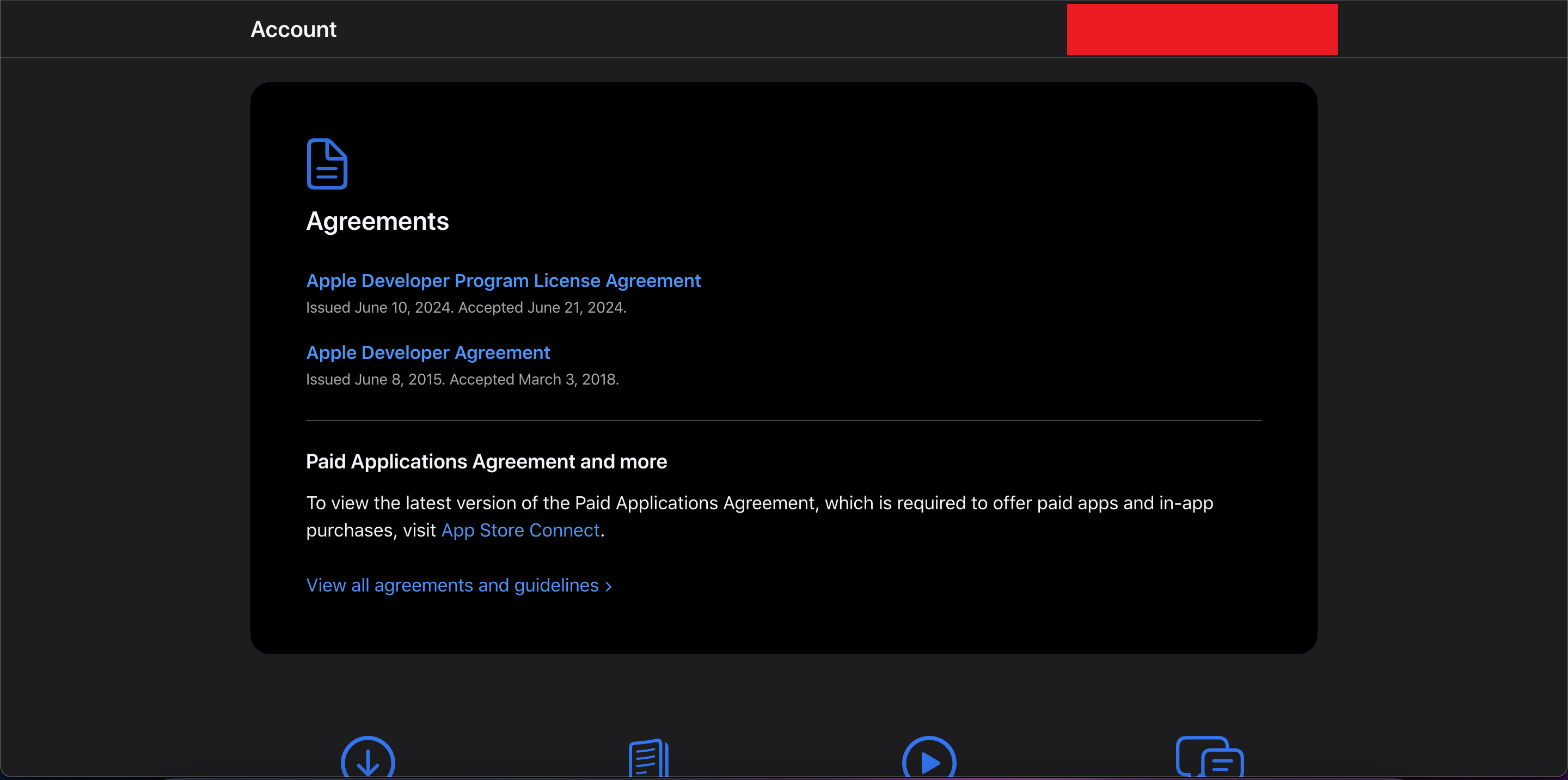Screen dimensions: 1568x780
Task: Open Apple Developer Program License Agreement
Action: point(504,281)
